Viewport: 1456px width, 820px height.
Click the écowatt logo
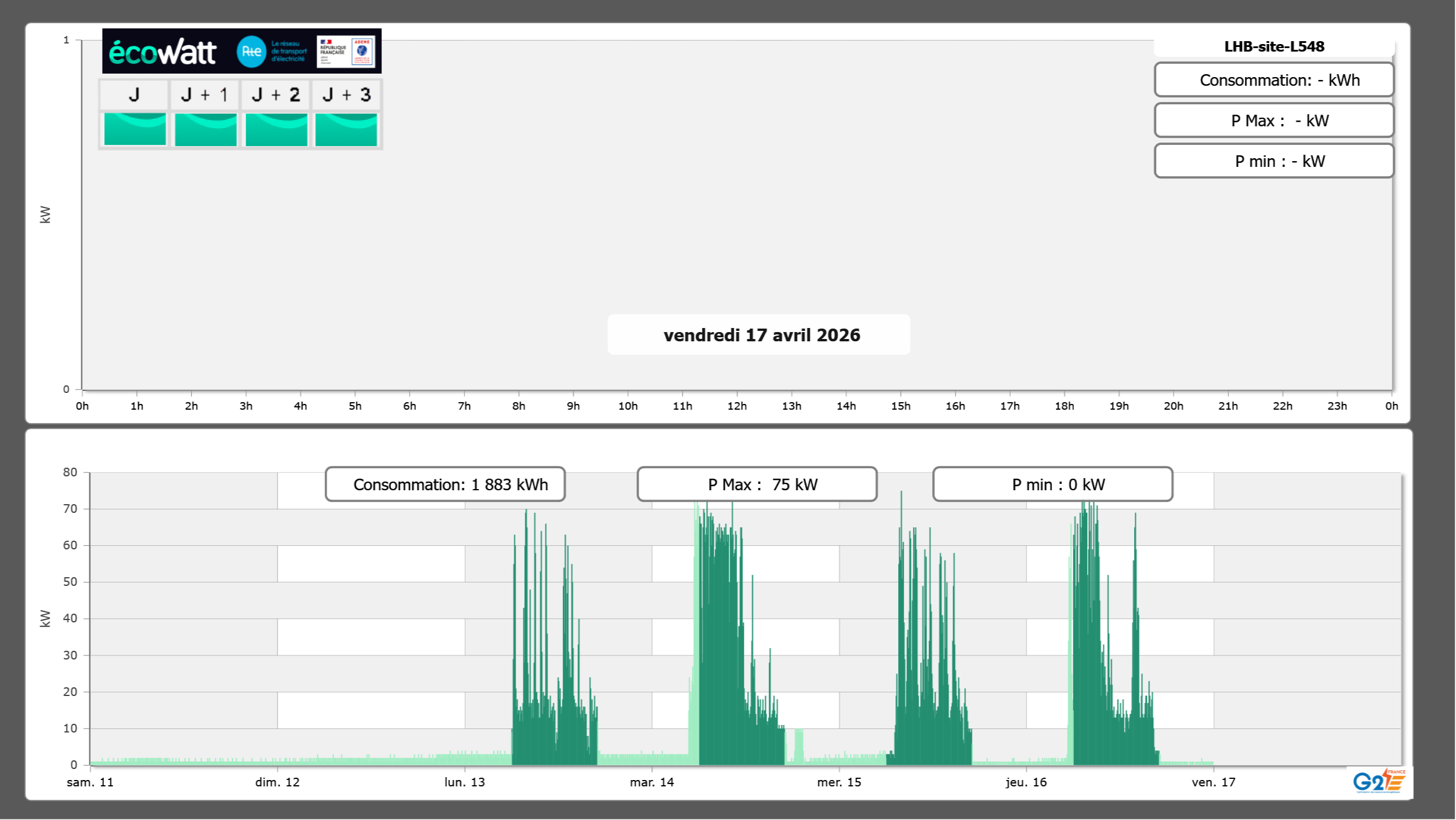click(x=163, y=52)
